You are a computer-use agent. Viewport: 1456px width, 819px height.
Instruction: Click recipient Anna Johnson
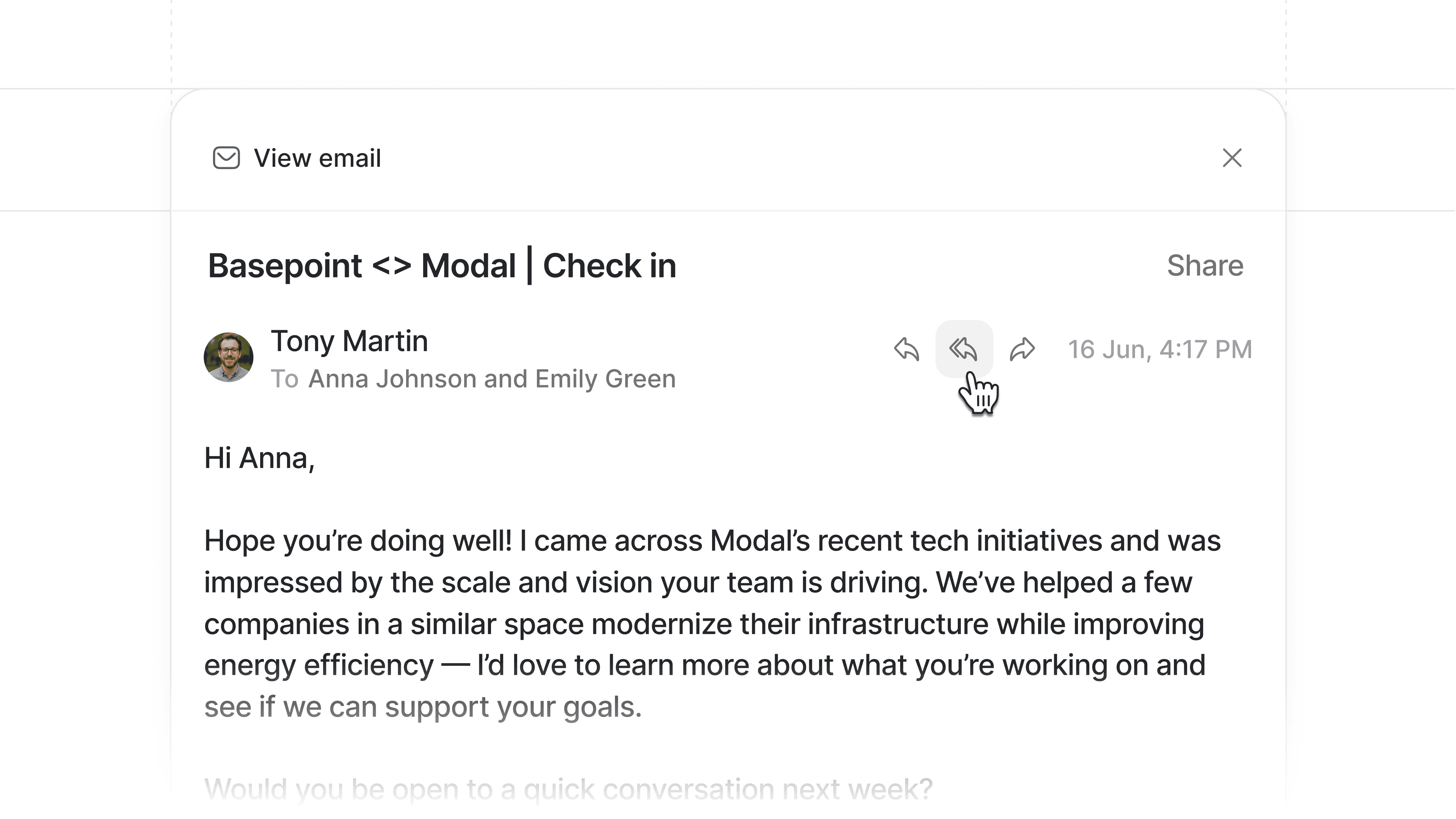392,379
